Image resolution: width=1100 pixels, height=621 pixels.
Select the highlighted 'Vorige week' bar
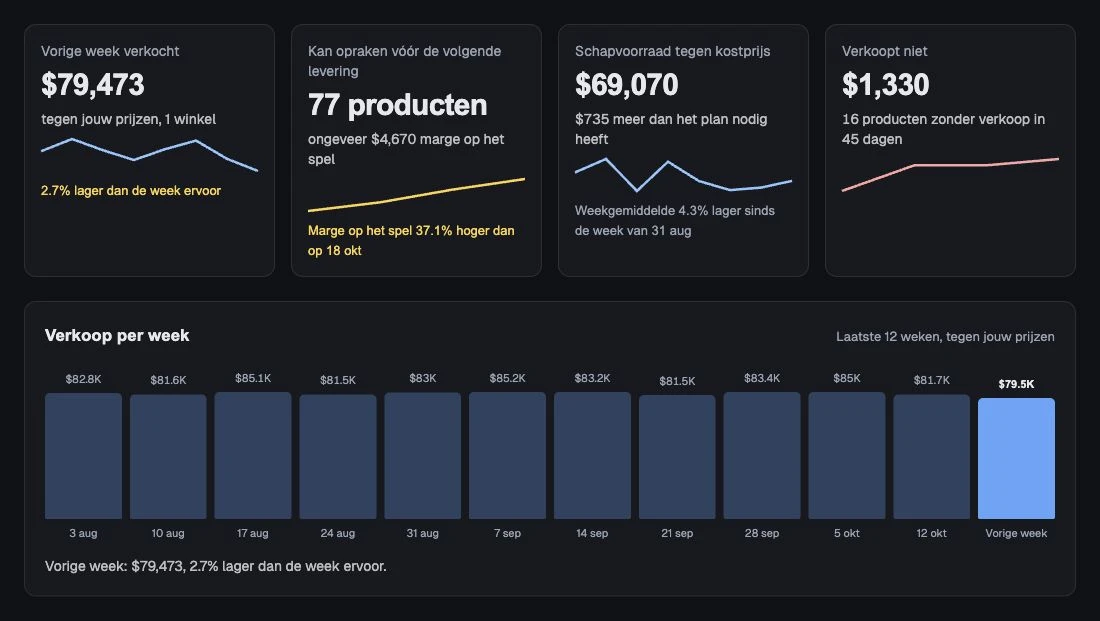coord(1017,458)
